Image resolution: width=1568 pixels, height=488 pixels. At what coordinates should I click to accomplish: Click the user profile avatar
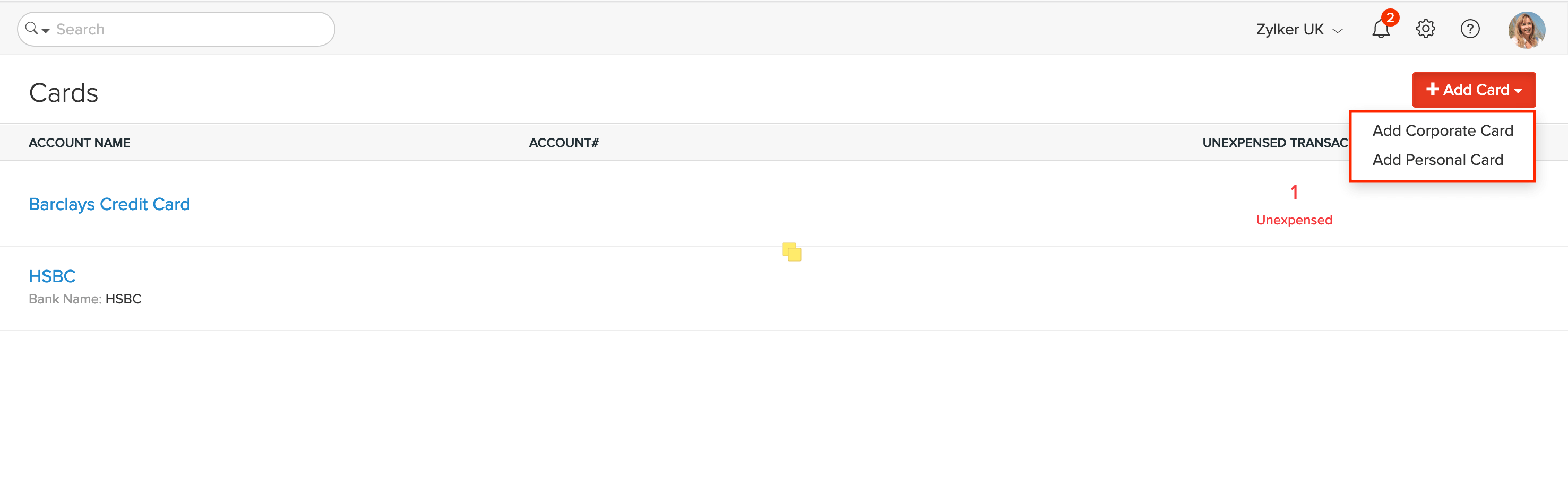click(1526, 30)
